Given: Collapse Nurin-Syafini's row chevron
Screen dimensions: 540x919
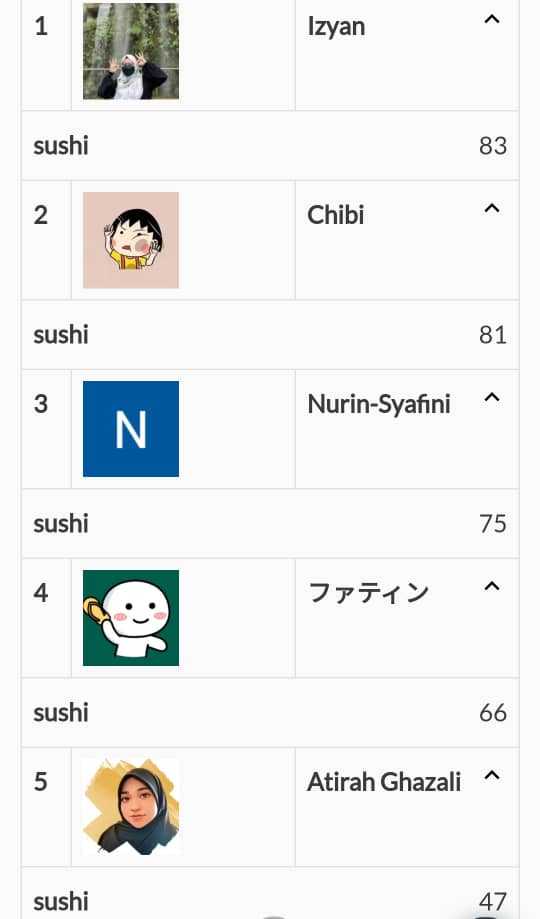Looking at the screenshot, I should (492, 397).
